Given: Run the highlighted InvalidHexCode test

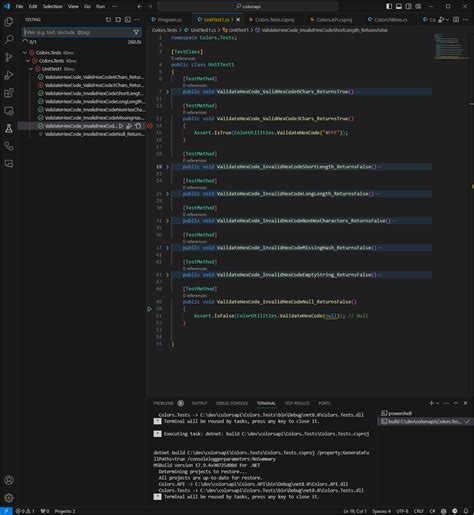Looking at the screenshot, I should 121,126.
